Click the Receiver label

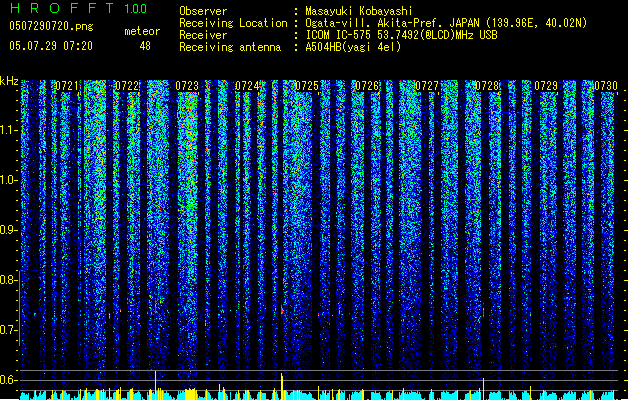[x=203, y=35]
